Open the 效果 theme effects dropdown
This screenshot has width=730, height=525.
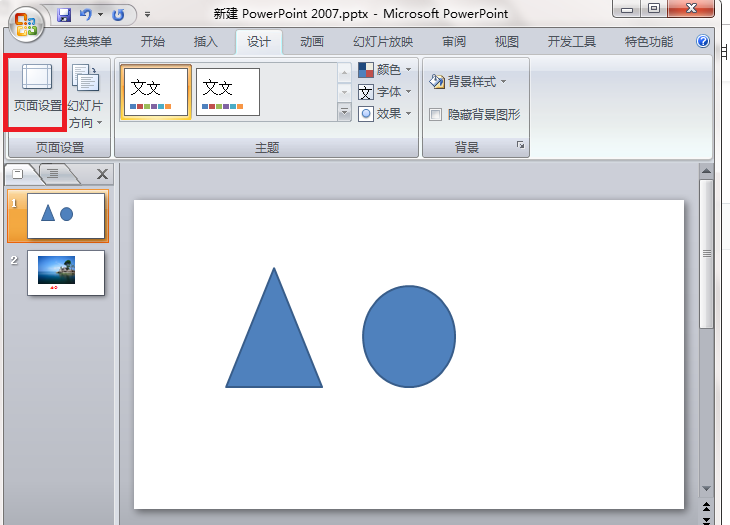click(385, 114)
